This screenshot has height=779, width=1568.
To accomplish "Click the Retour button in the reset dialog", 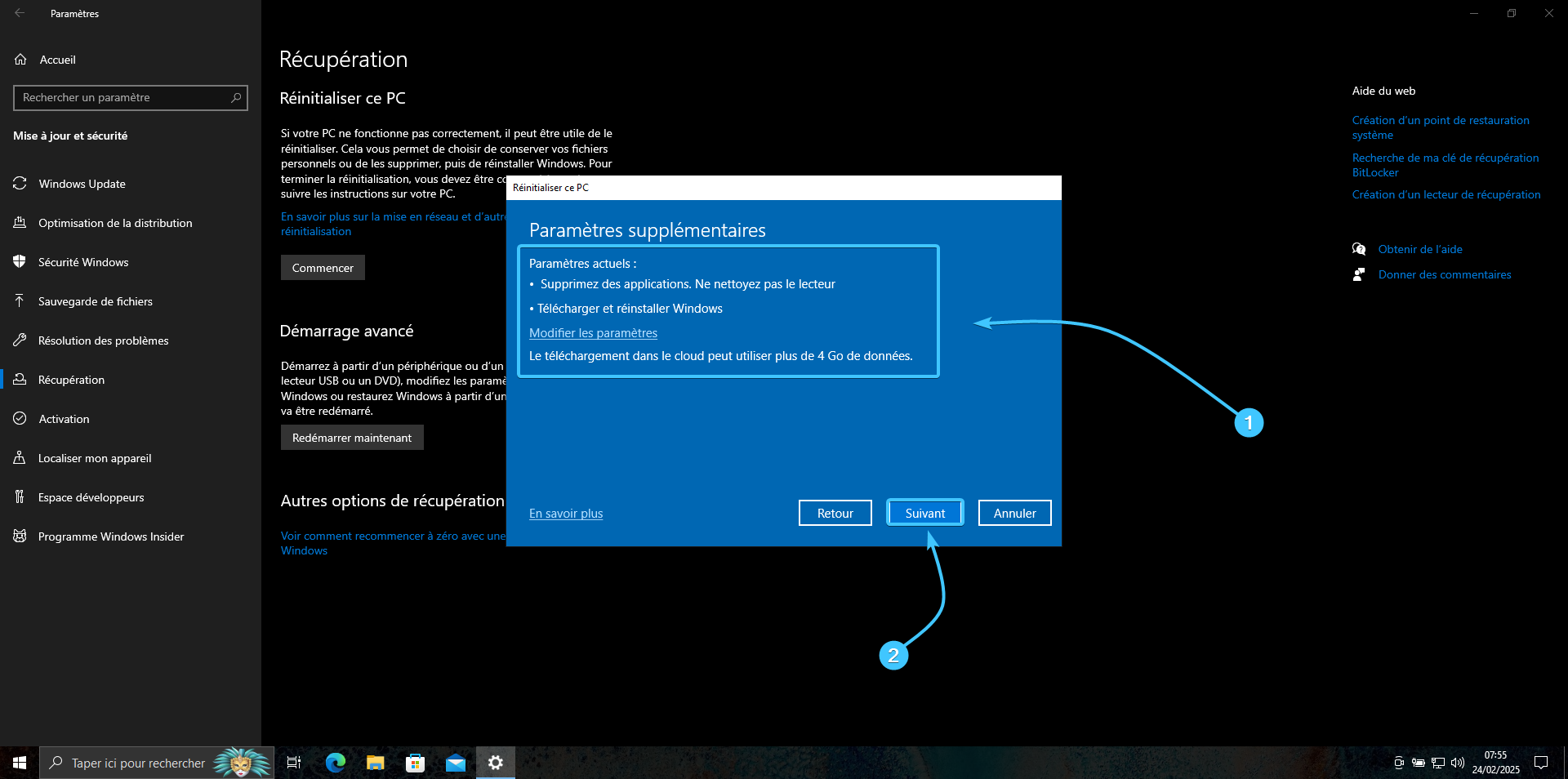I will point(835,513).
